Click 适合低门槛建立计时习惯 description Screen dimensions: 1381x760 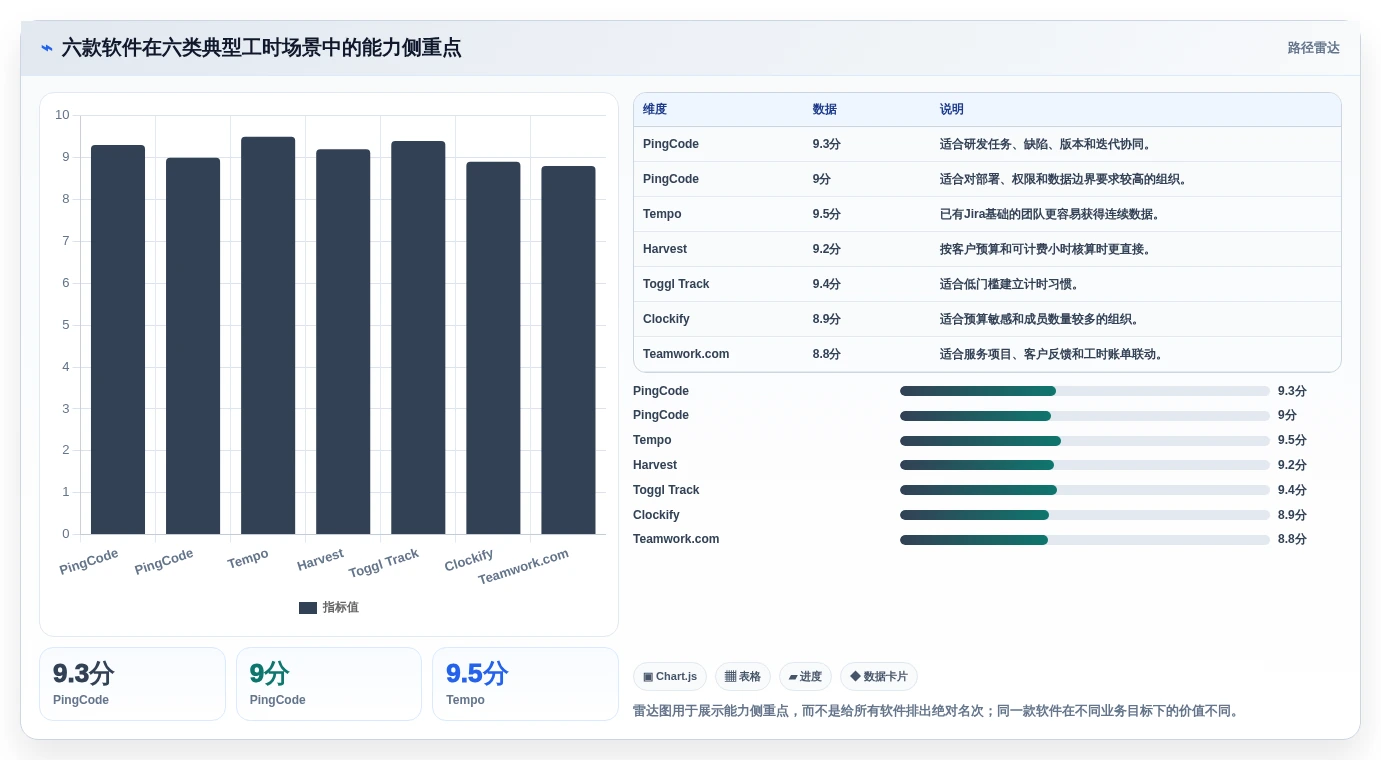[x=1010, y=284]
